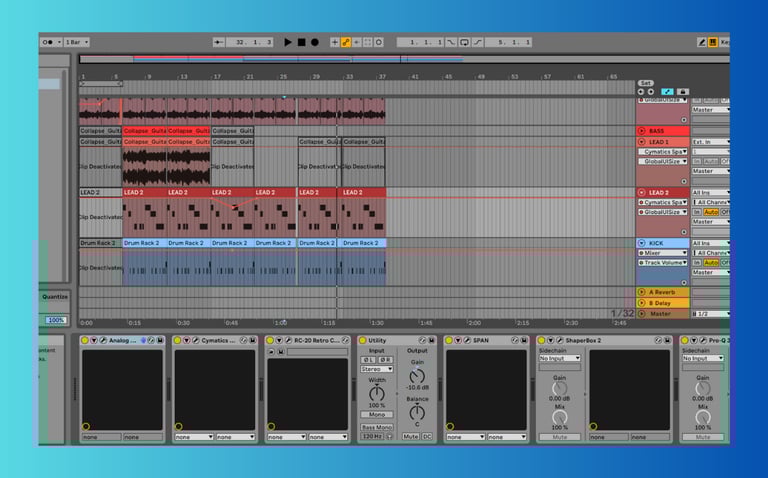Toggle the highlighted Automation Arm button

pyautogui.click(x=346, y=42)
